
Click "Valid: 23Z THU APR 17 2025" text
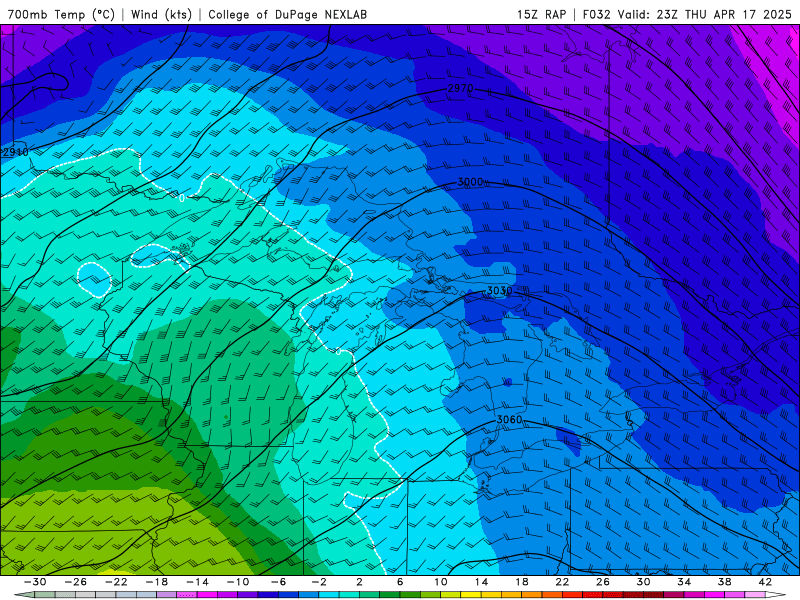(x=705, y=14)
